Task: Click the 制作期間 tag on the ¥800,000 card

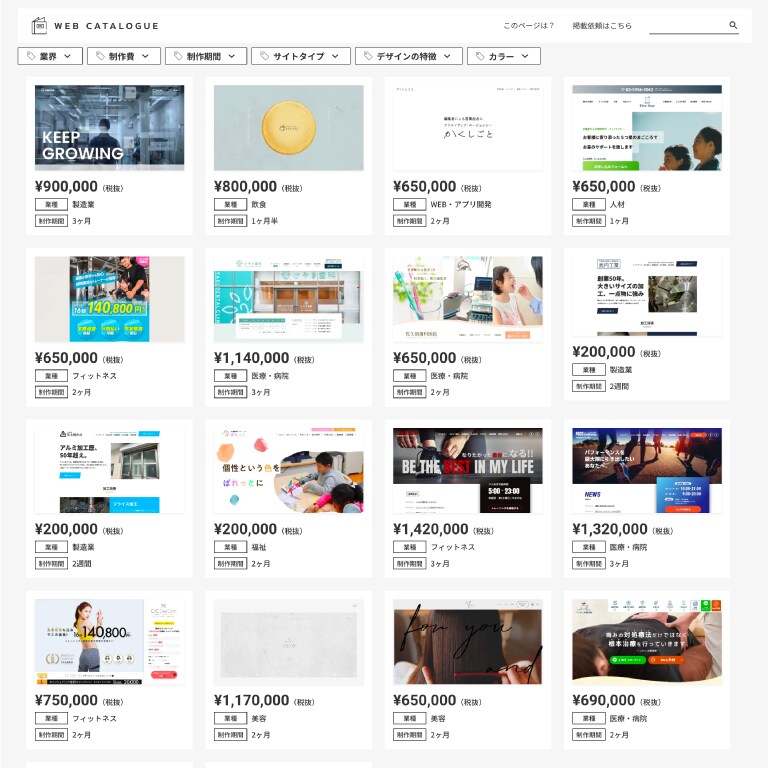Action: [x=231, y=221]
